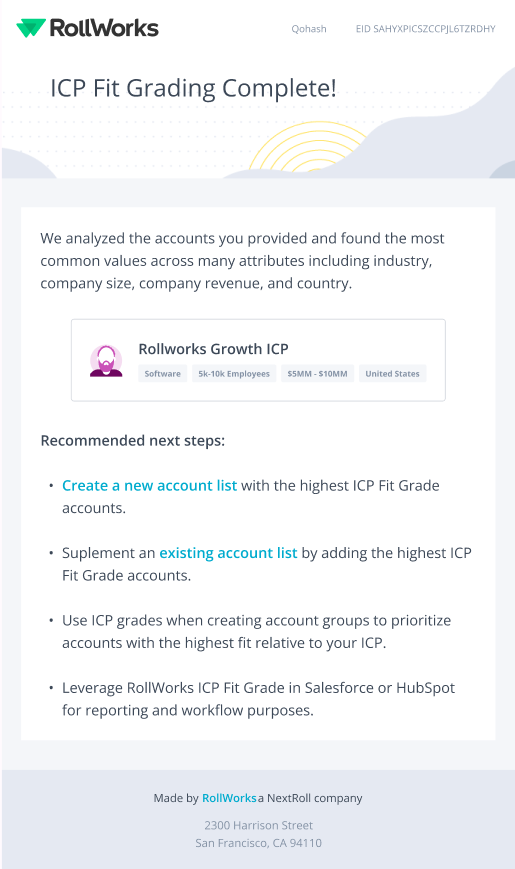Open the Create a new account list link
This screenshot has height=869, width=515.
coord(149,485)
